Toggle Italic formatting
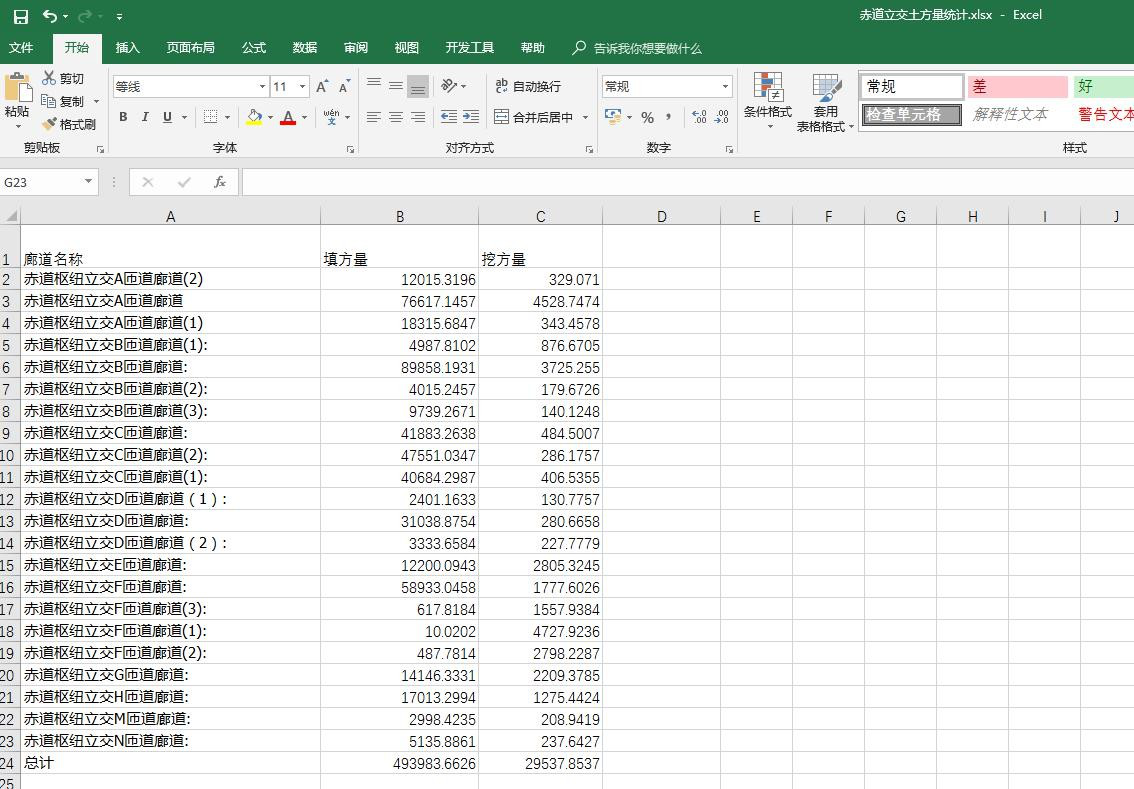Image resolution: width=1134 pixels, height=789 pixels. pyautogui.click(x=145, y=117)
